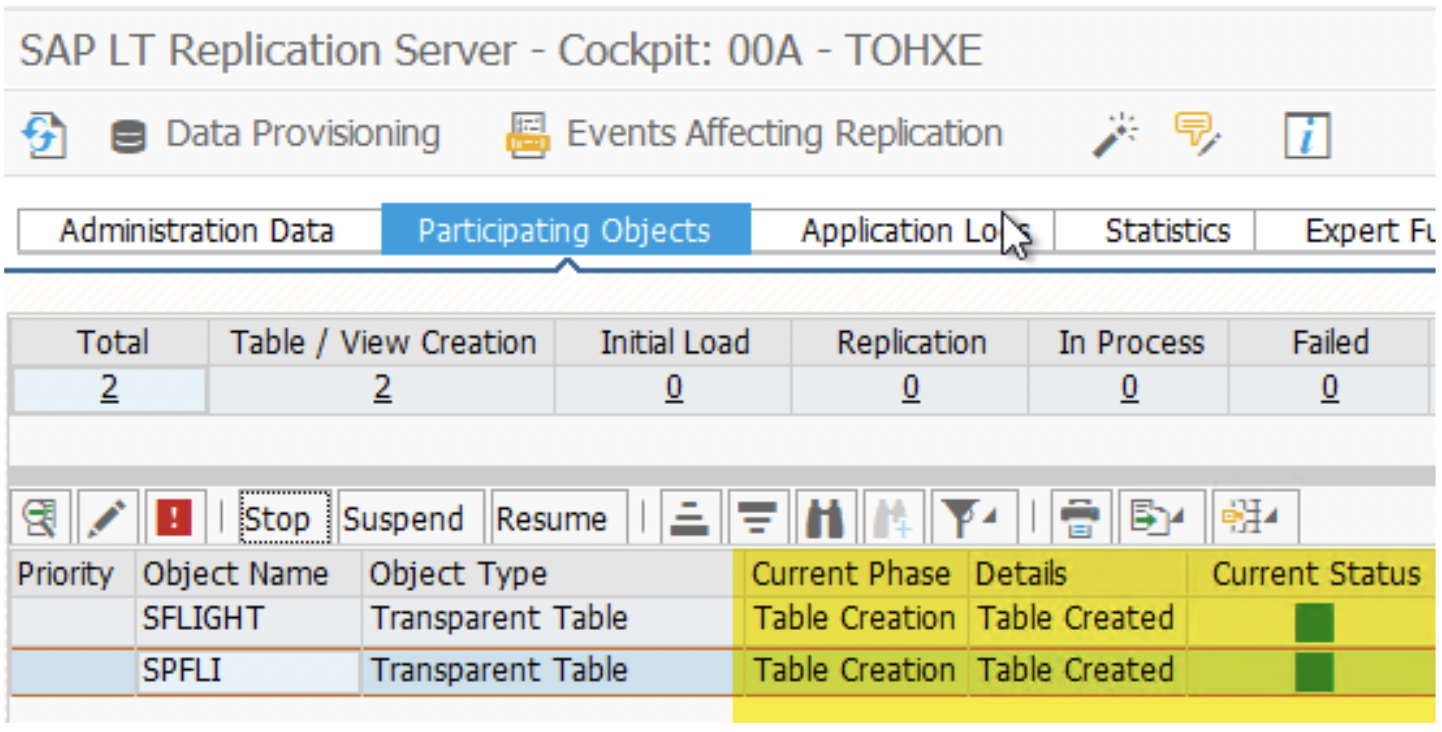Click the Total count 2 link
The image size is (1442, 732).
(x=109, y=388)
